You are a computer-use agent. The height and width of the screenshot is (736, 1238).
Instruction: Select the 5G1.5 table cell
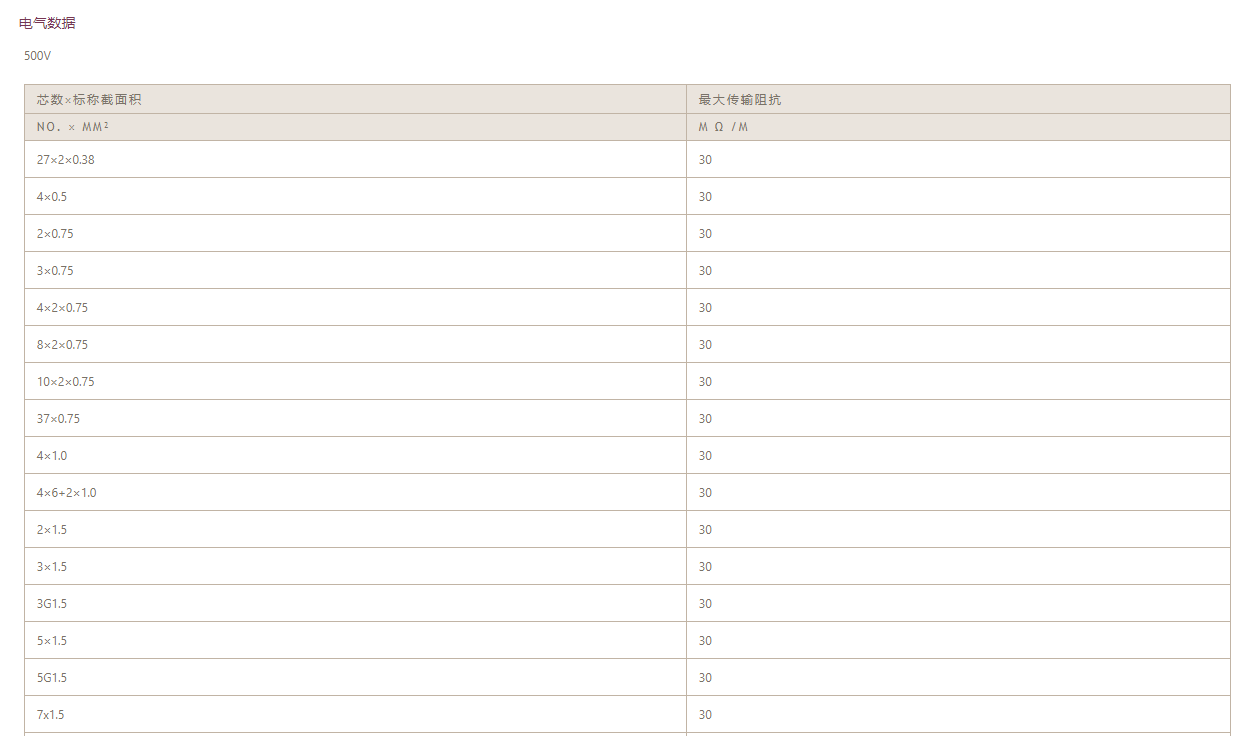pyautogui.click(x=52, y=678)
